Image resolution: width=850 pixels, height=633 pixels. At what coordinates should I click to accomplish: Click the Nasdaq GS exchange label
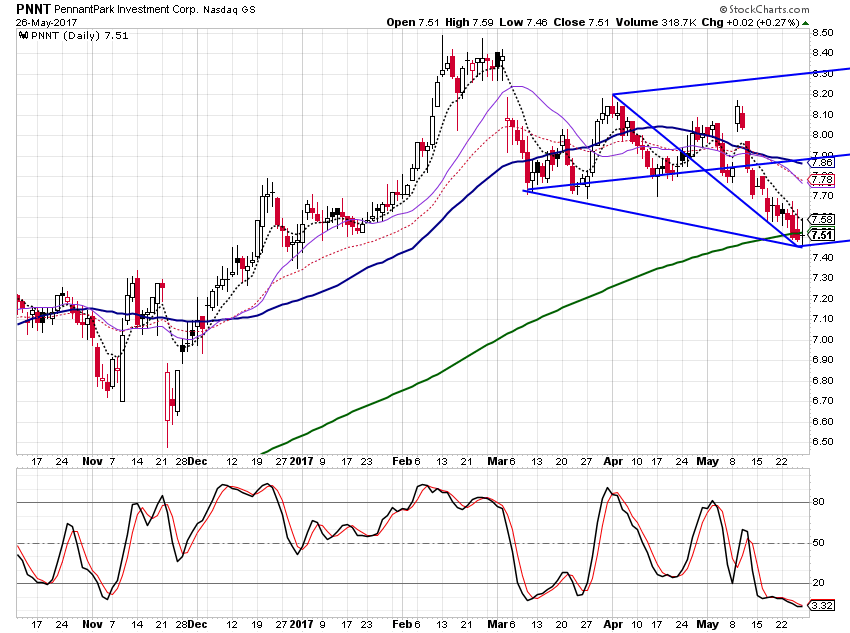coord(229,10)
